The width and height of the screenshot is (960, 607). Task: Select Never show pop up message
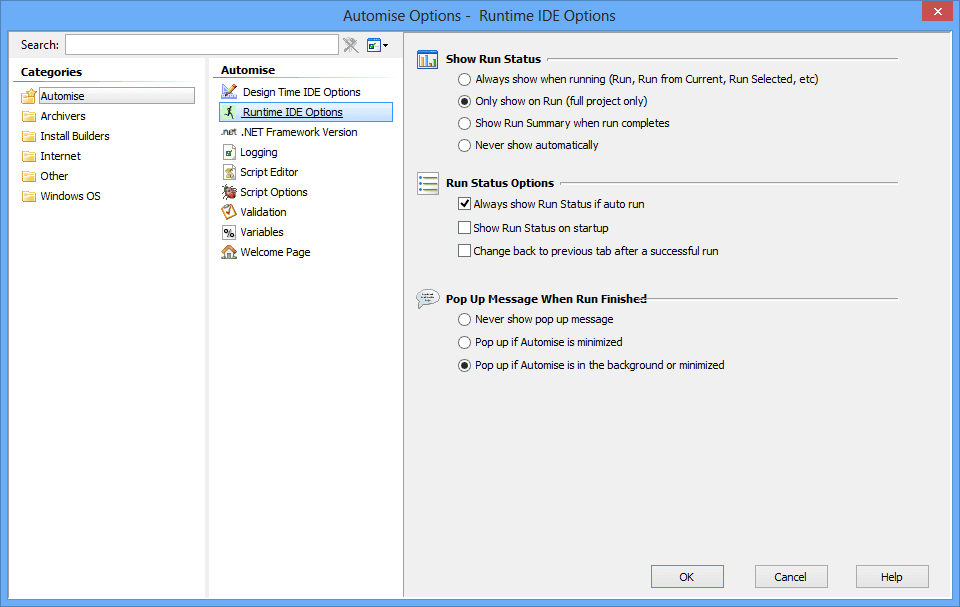[465, 320]
